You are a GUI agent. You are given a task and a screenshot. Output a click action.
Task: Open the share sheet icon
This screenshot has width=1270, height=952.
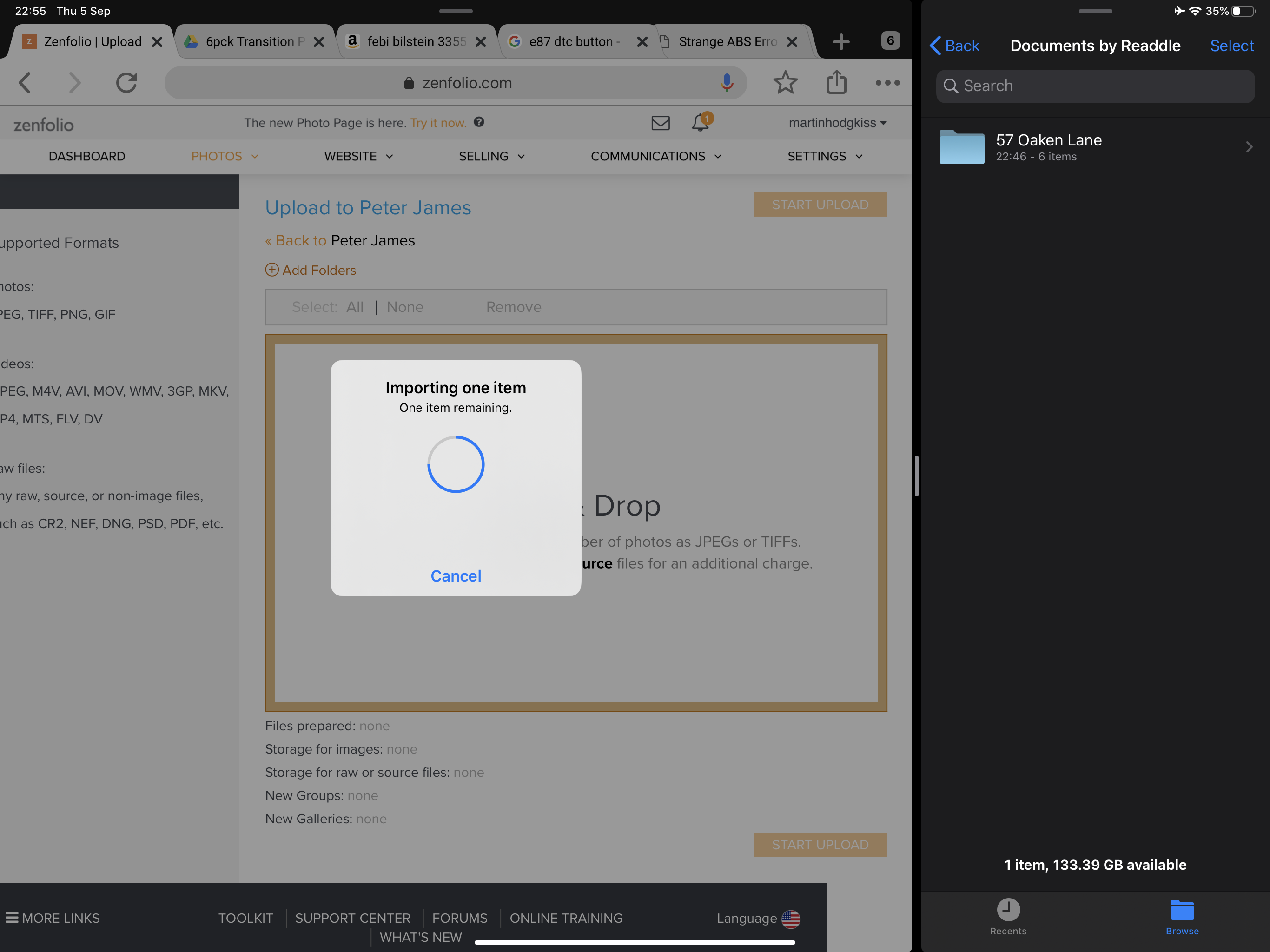pyautogui.click(x=836, y=83)
